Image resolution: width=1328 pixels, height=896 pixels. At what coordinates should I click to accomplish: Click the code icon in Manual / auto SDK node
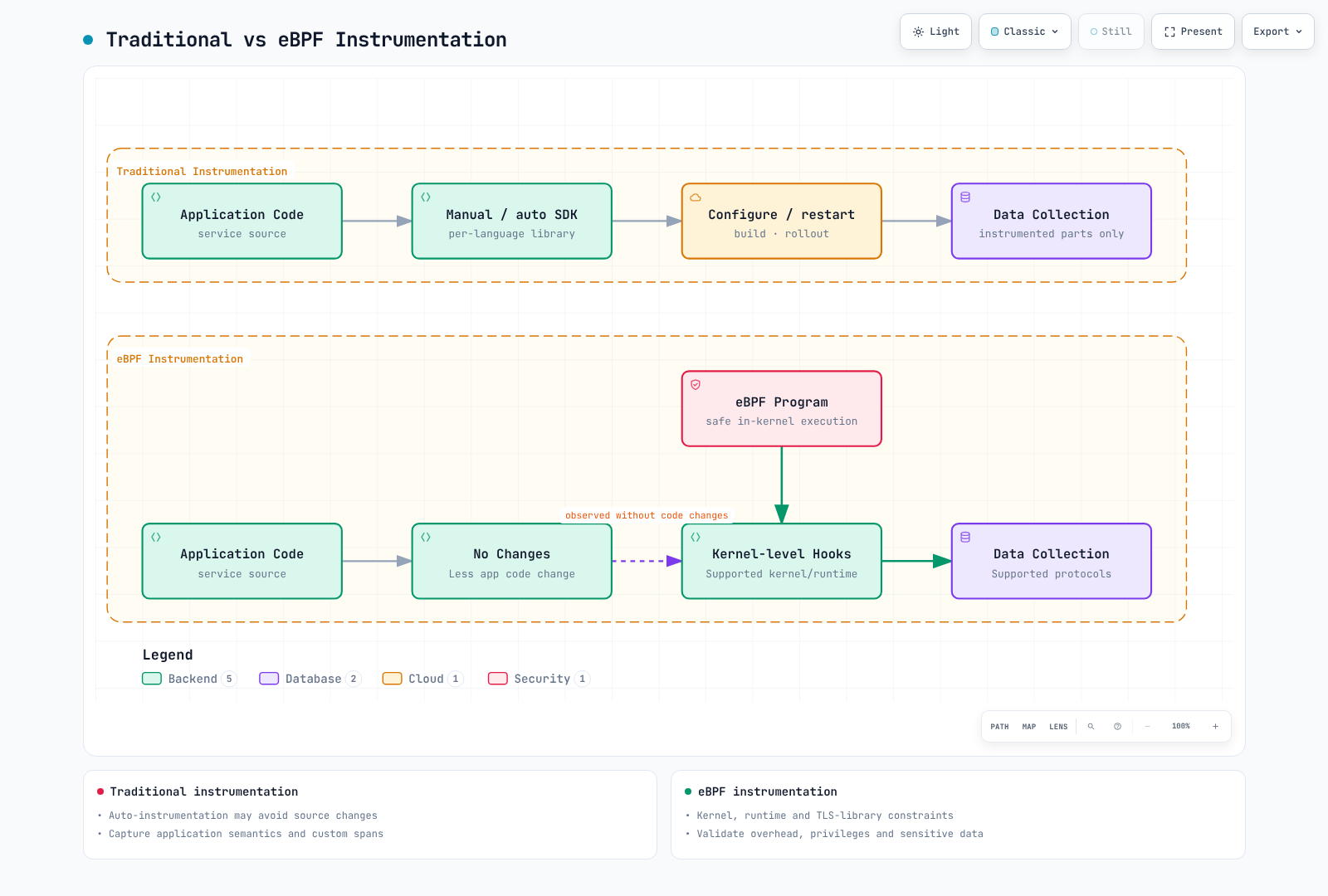coord(426,197)
